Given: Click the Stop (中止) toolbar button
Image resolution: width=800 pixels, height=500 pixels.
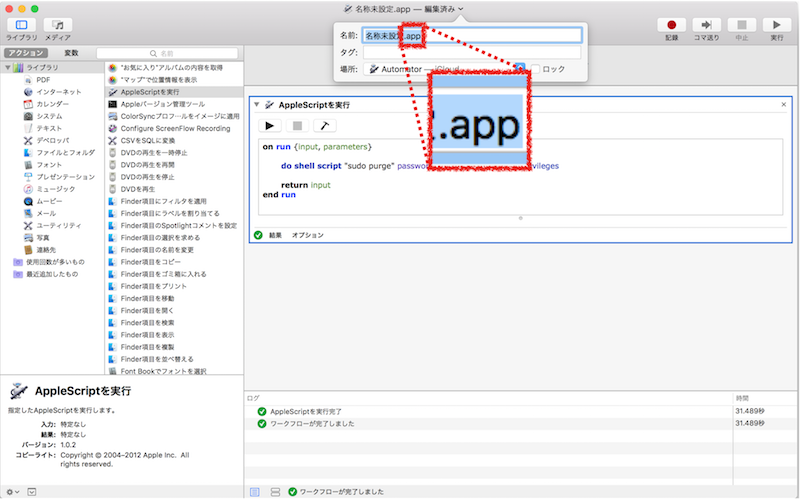Looking at the screenshot, I should 741,25.
